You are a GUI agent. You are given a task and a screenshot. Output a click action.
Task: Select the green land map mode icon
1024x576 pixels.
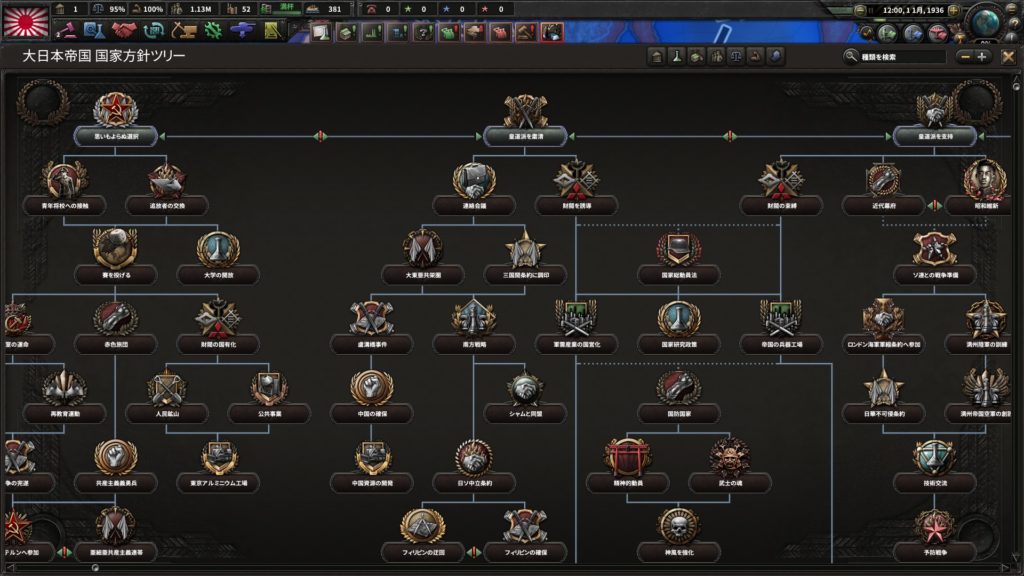pyautogui.click(x=888, y=33)
